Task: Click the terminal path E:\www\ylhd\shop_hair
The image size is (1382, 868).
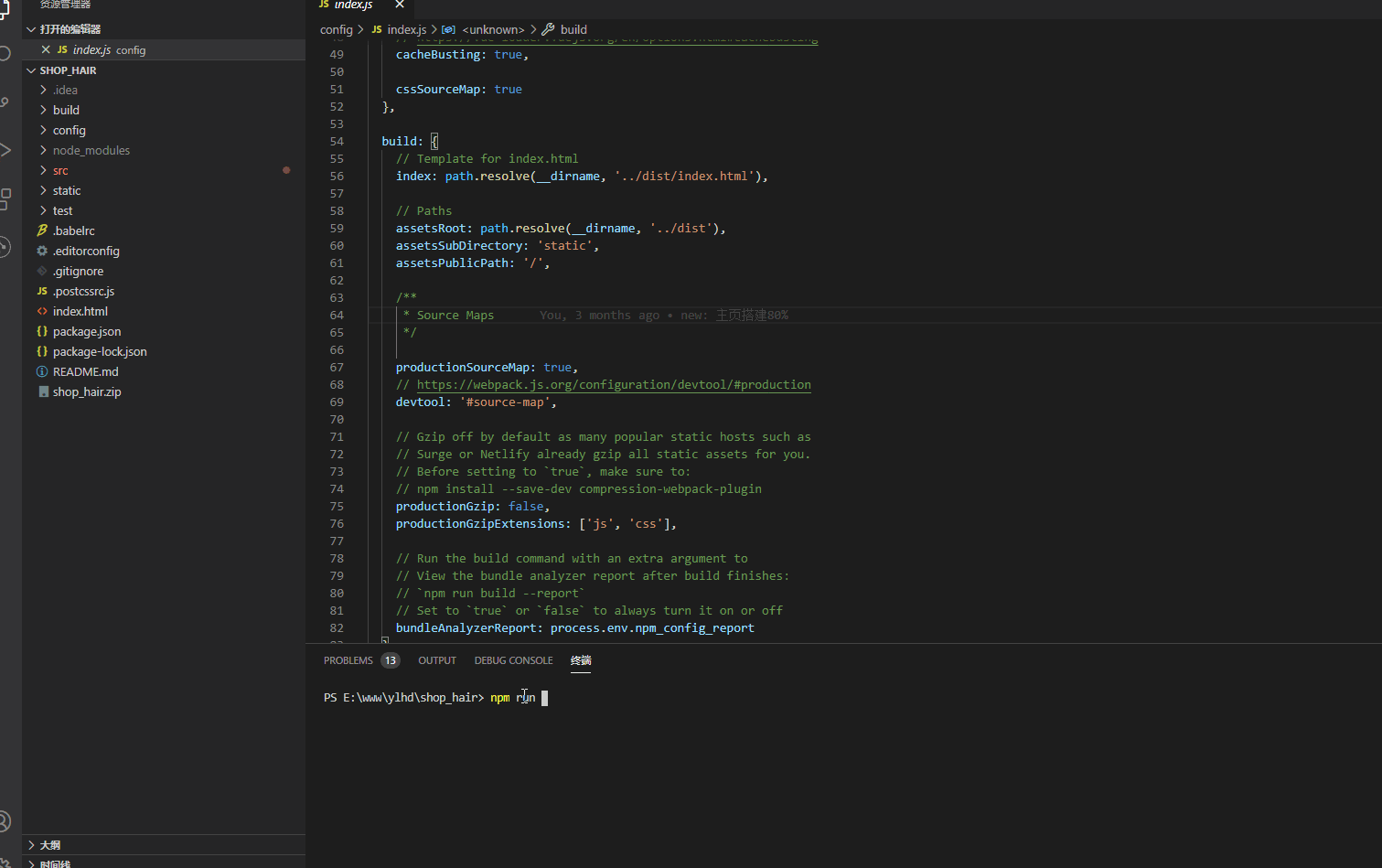Action: [x=409, y=698]
